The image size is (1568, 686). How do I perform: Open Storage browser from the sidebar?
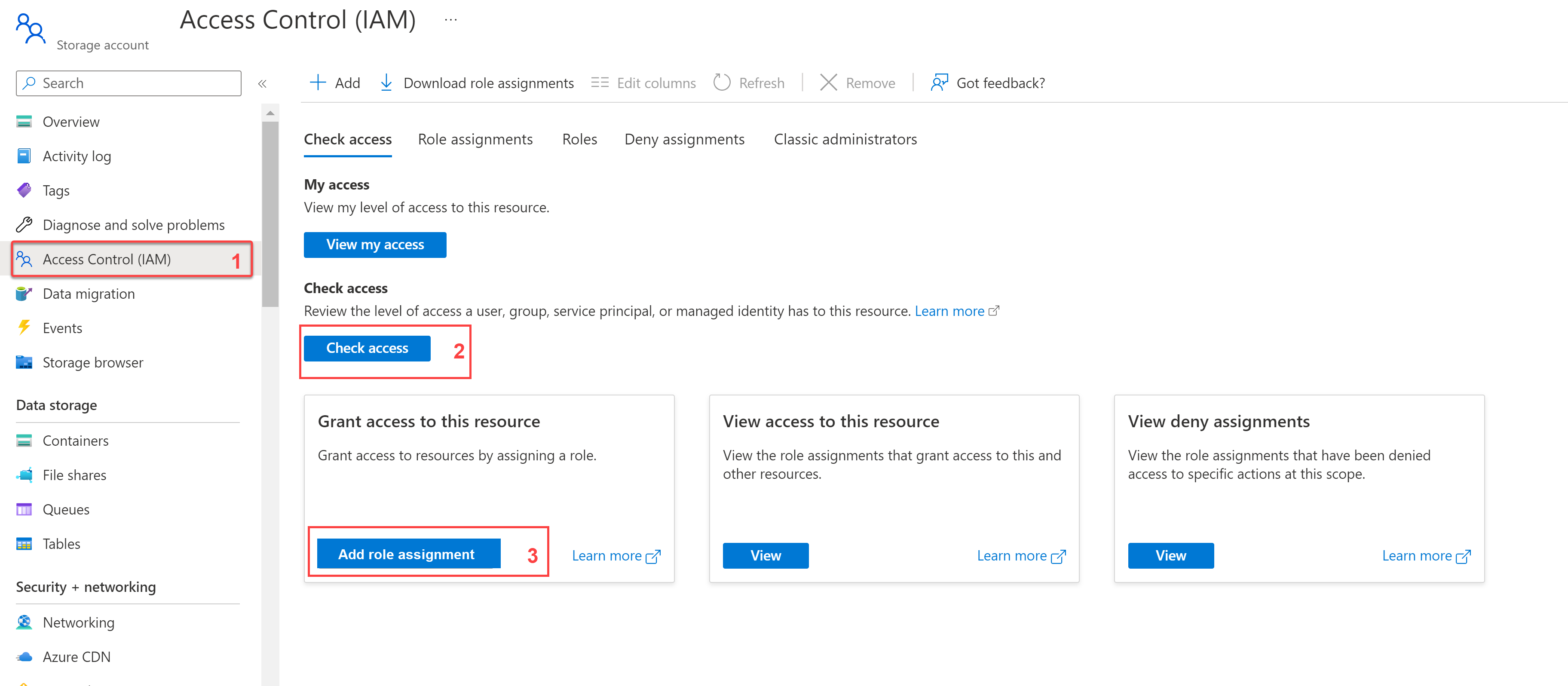pyautogui.click(x=92, y=363)
